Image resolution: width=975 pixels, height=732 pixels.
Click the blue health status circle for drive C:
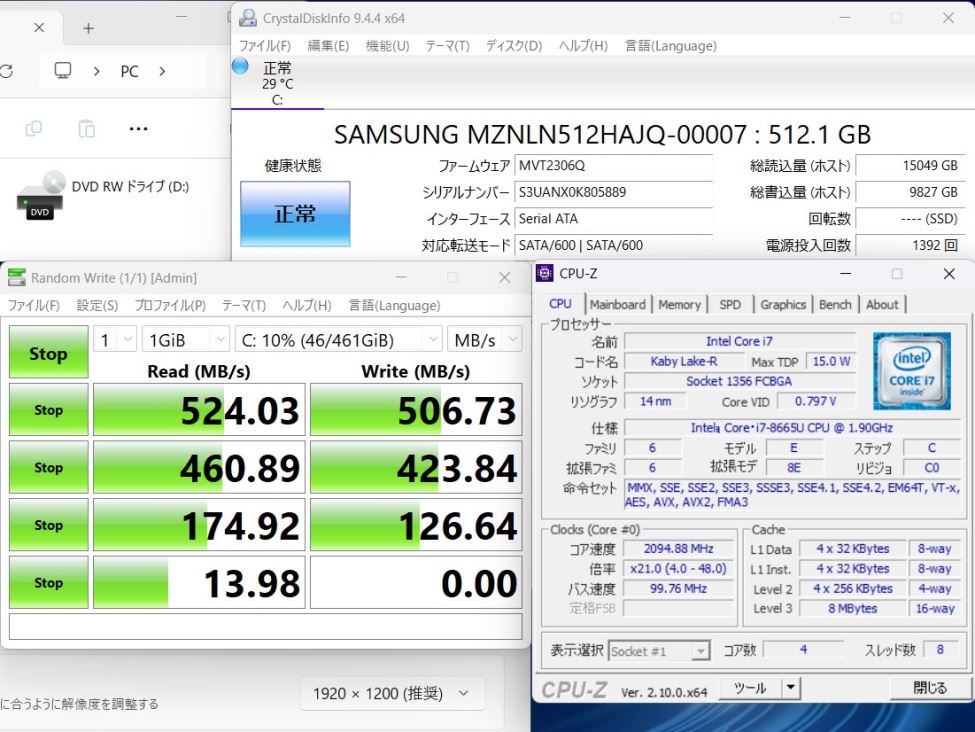click(240, 66)
